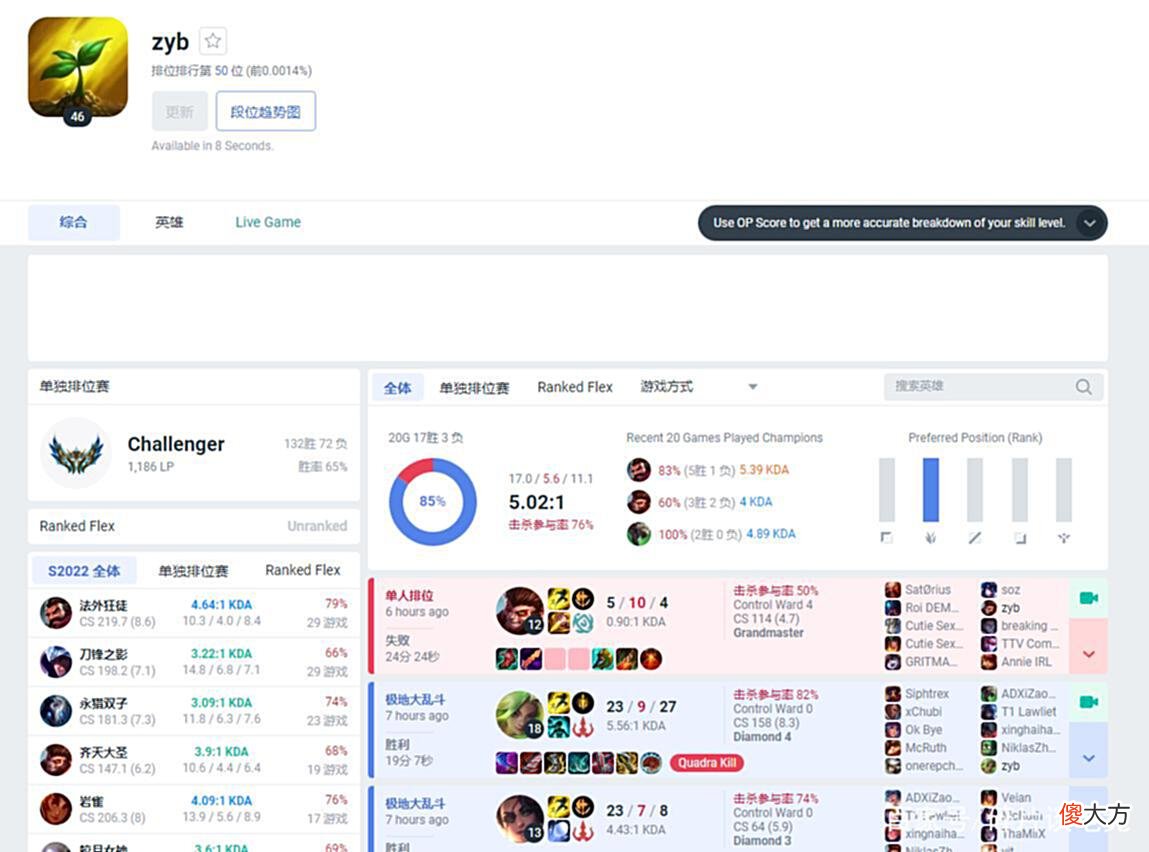Click the mid lane position icon
The width and height of the screenshot is (1149, 852).
coord(975,538)
